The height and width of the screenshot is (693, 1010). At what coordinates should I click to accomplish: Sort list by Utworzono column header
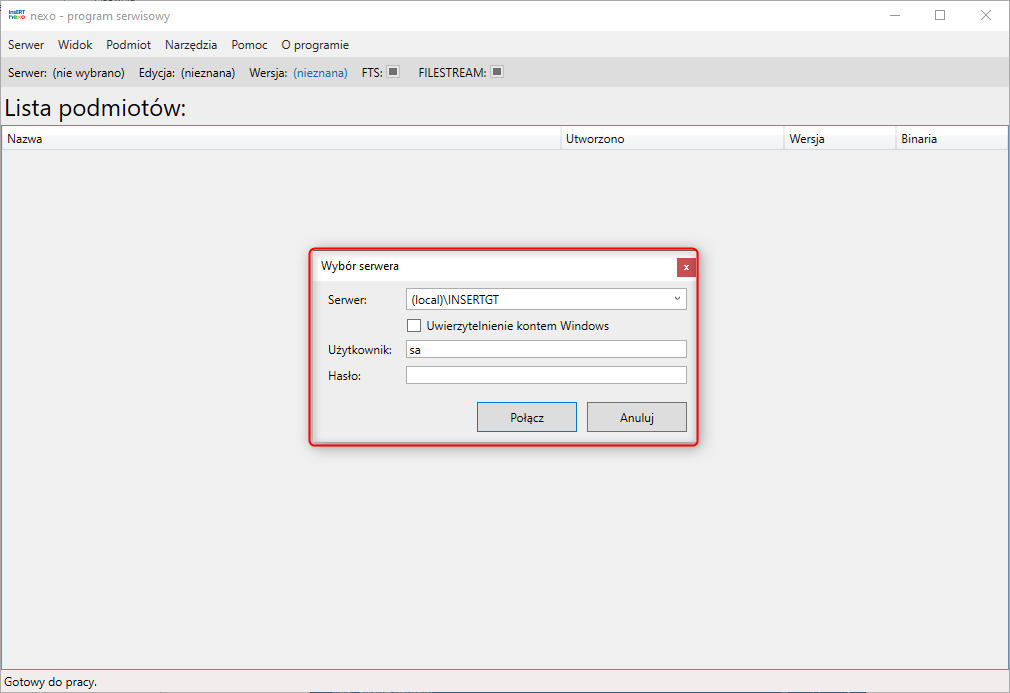click(672, 138)
